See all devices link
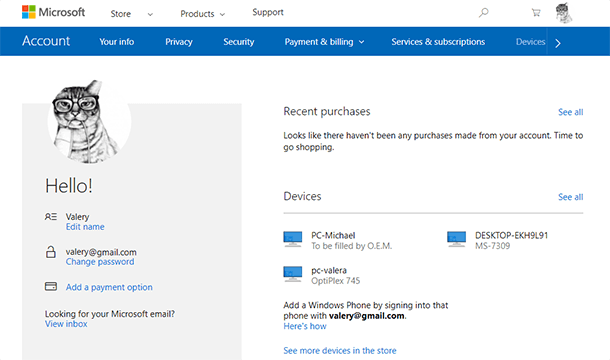Screen dimensions: 610x360 click(571, 197)
